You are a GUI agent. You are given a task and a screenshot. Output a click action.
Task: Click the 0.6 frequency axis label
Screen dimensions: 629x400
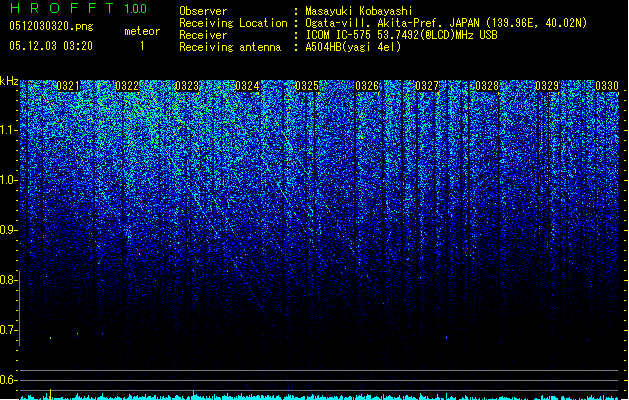[x=8, y=380]
